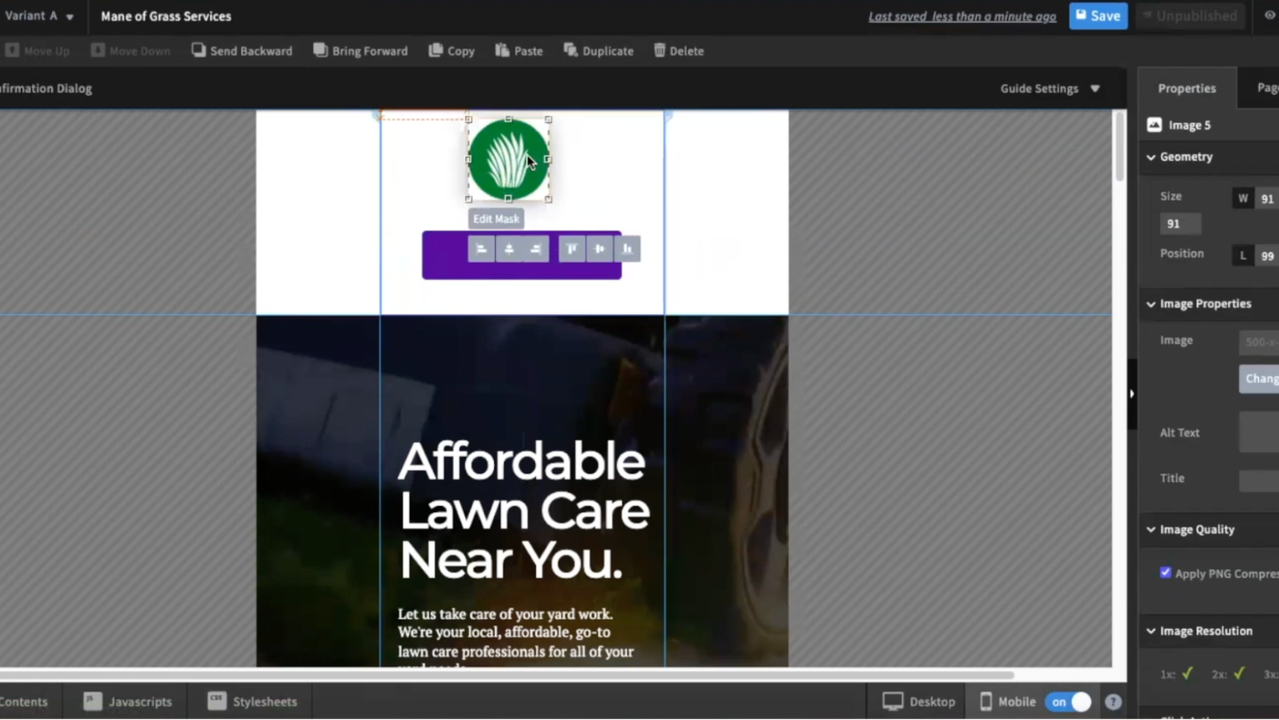The height and width of the screenshot is (720, 1279).
Task: Click the horizontal center alignment icon
Action: [508, 249]
